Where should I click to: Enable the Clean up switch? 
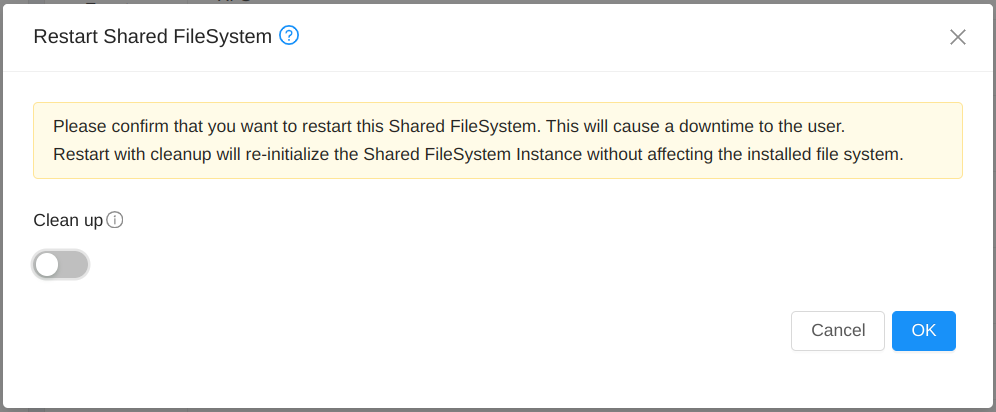point(61,265)
